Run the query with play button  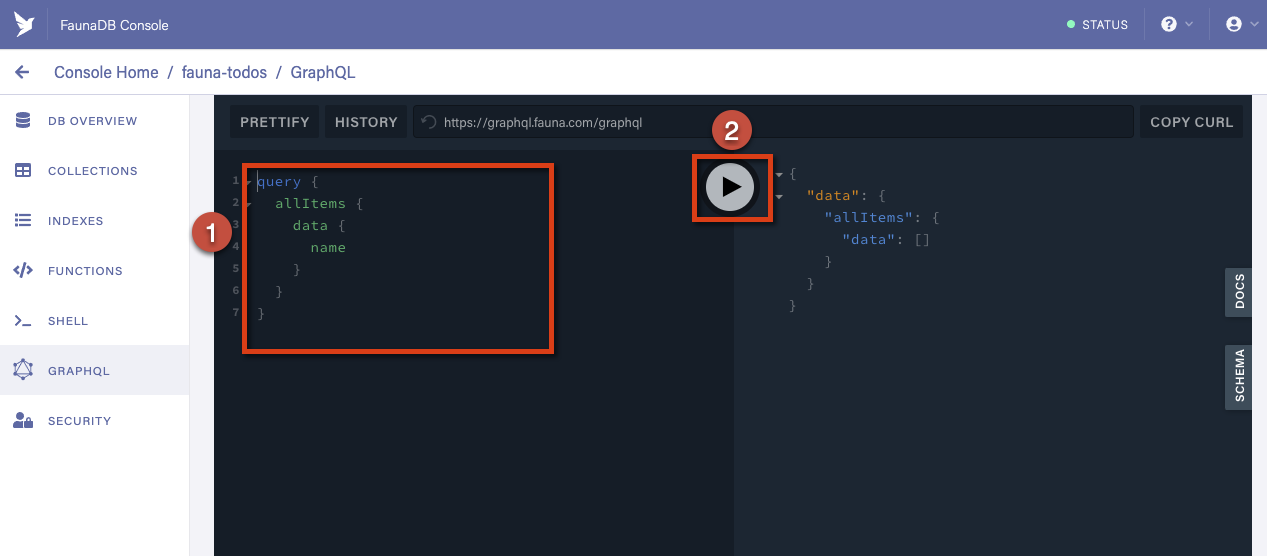pyautogui.click(x=730, y=187)
